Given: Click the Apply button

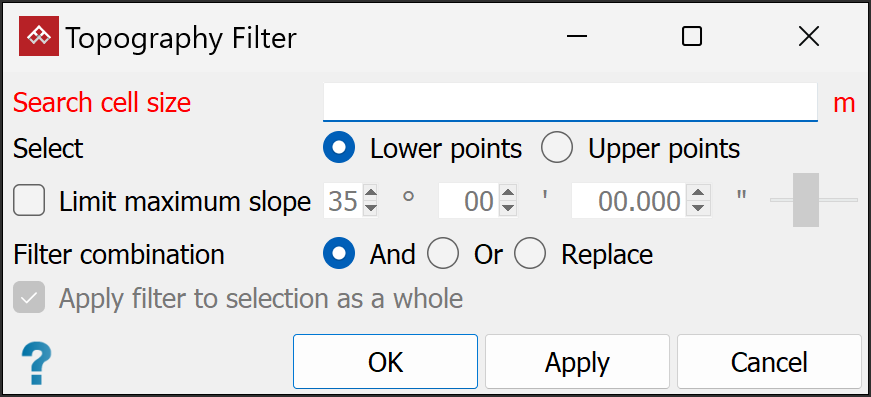Looking at the screenshot, I should [x=577, y=361].
